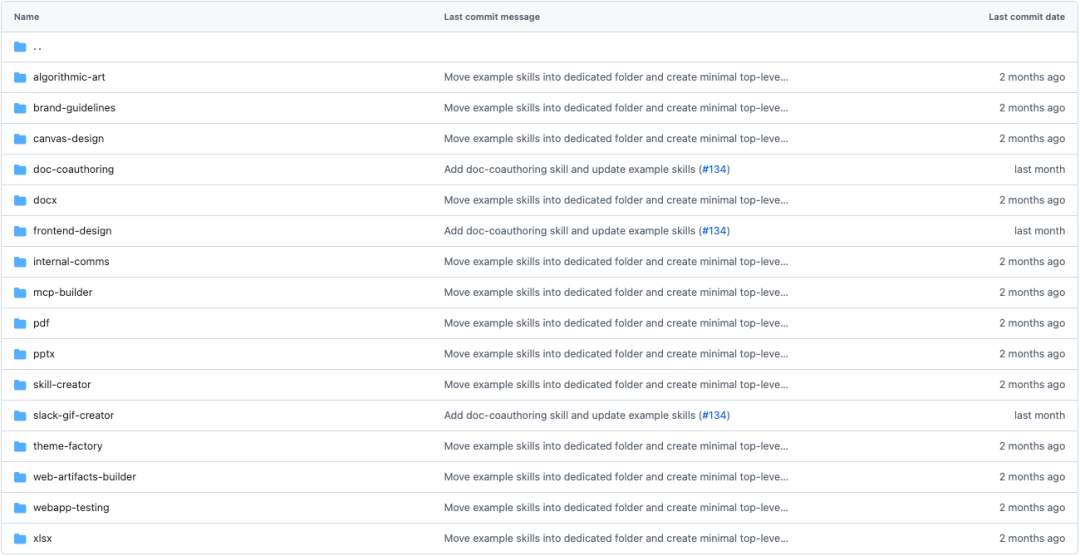Click the canvas-design folder icon
The image size is (1080, 556).
pos(20,139)
